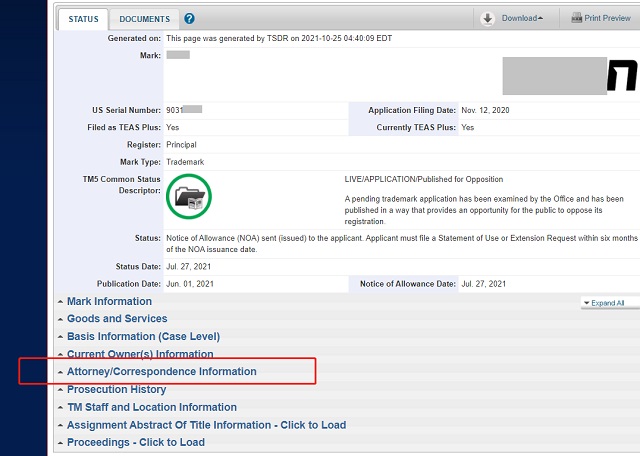Click the Download arrow icon
Viewport: 640px width, 456px height.
(488, 18)
